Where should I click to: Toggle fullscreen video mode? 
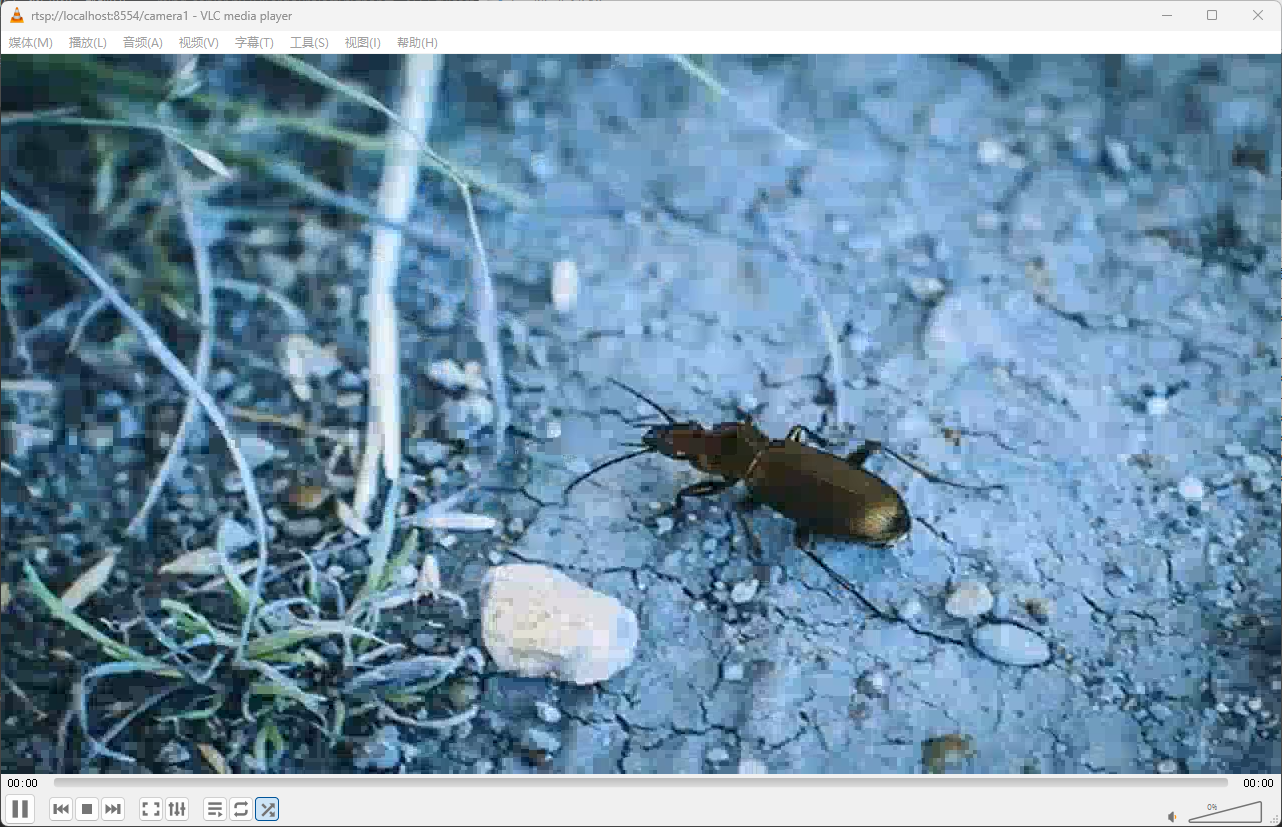pos(151,809)
